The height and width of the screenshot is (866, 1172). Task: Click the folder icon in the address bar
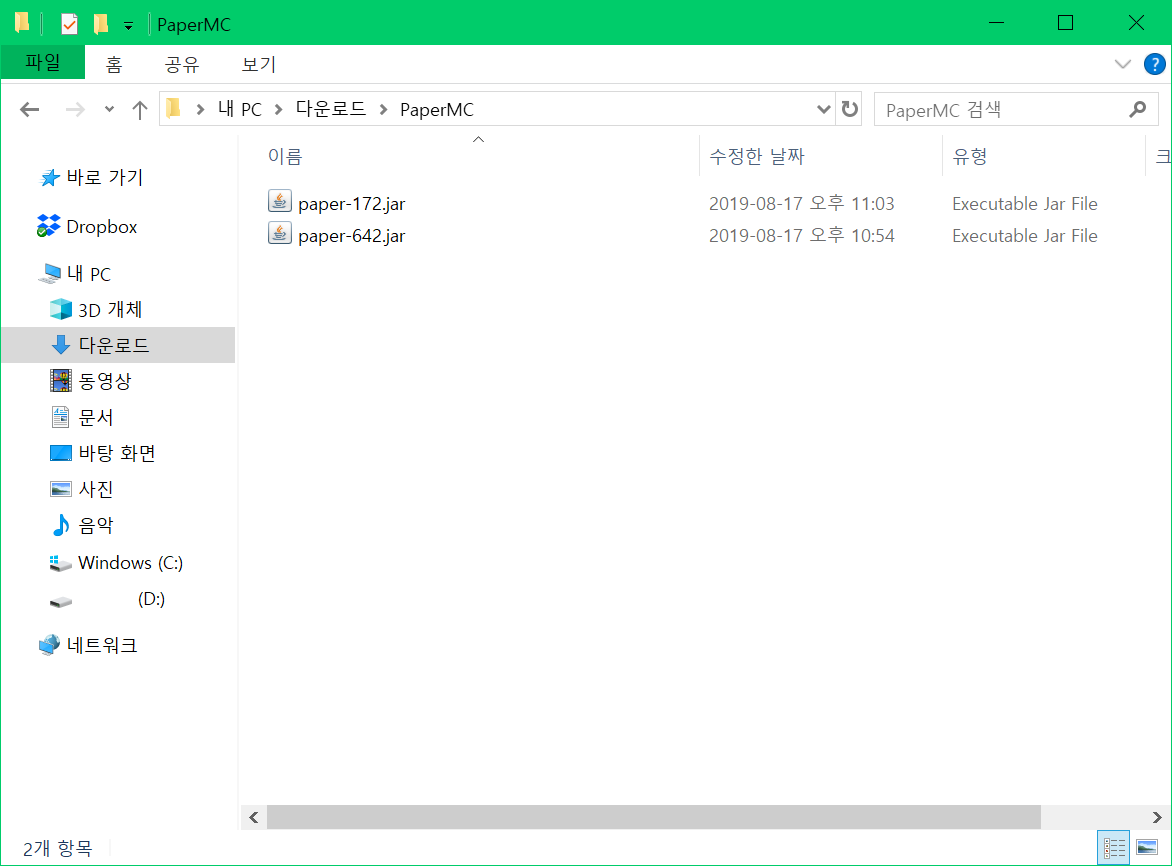tap(173, 109)
